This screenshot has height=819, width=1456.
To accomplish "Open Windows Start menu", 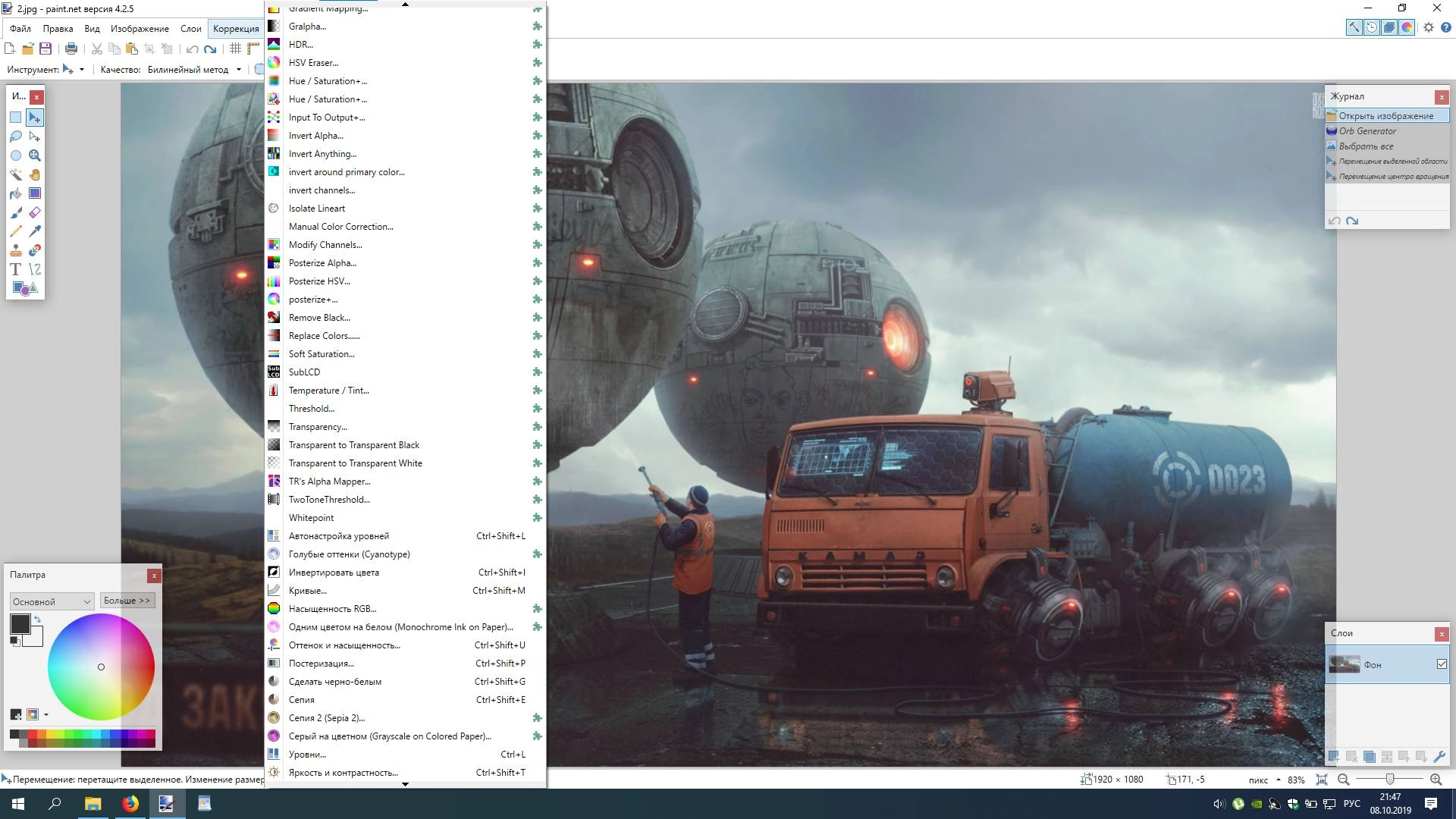I will 18,804.
